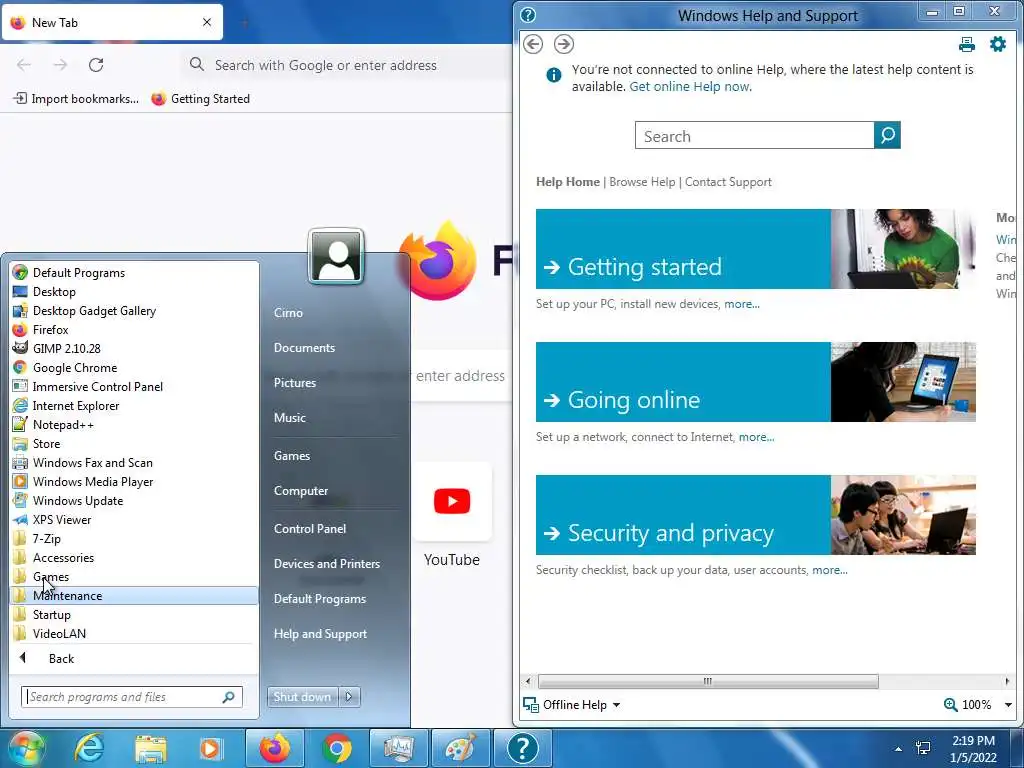Open Getting Started bookmark in Firefox
This screenshot has width=1024, height=768.
[x=200, y=99]
